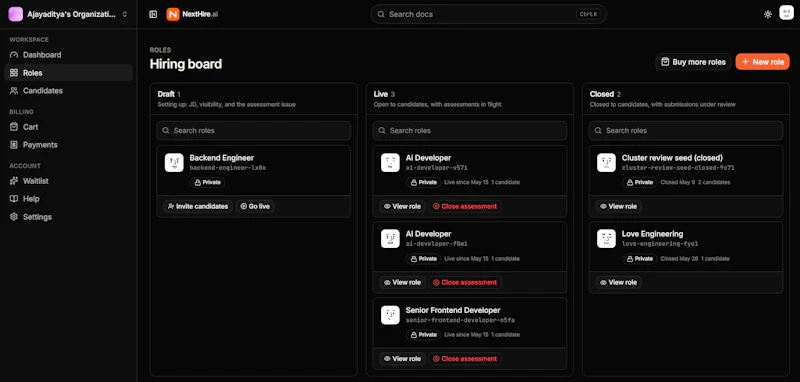800x382 pixels.
Task: Click Invite candidates for Backend Engineer
Action: (x=198, y=207)
